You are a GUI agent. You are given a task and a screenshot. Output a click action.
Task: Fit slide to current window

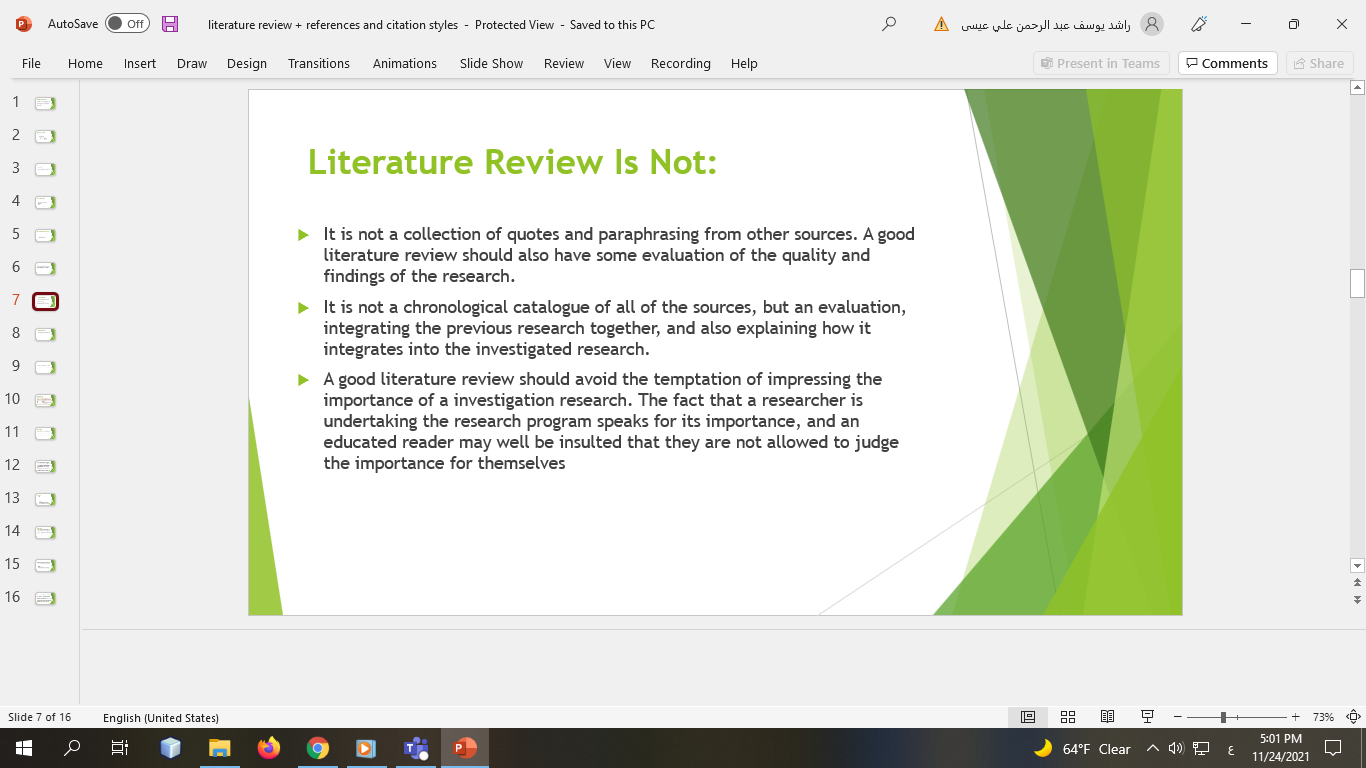(x=1351, y=716)
